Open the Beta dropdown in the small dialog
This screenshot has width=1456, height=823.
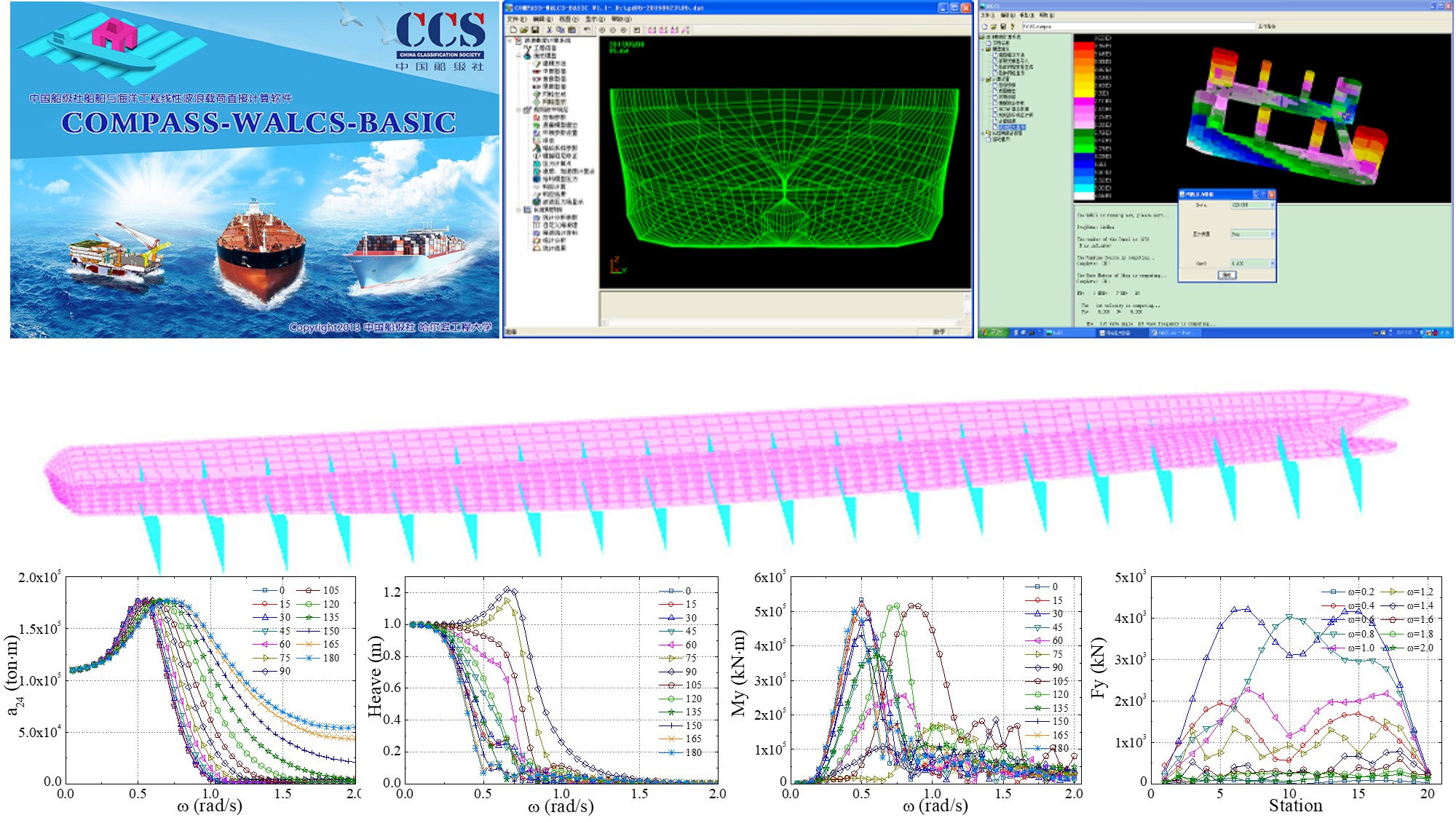click(1272, 205)
